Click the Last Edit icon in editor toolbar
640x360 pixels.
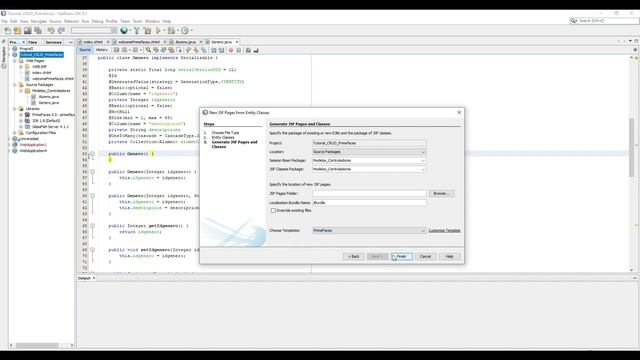117,50
